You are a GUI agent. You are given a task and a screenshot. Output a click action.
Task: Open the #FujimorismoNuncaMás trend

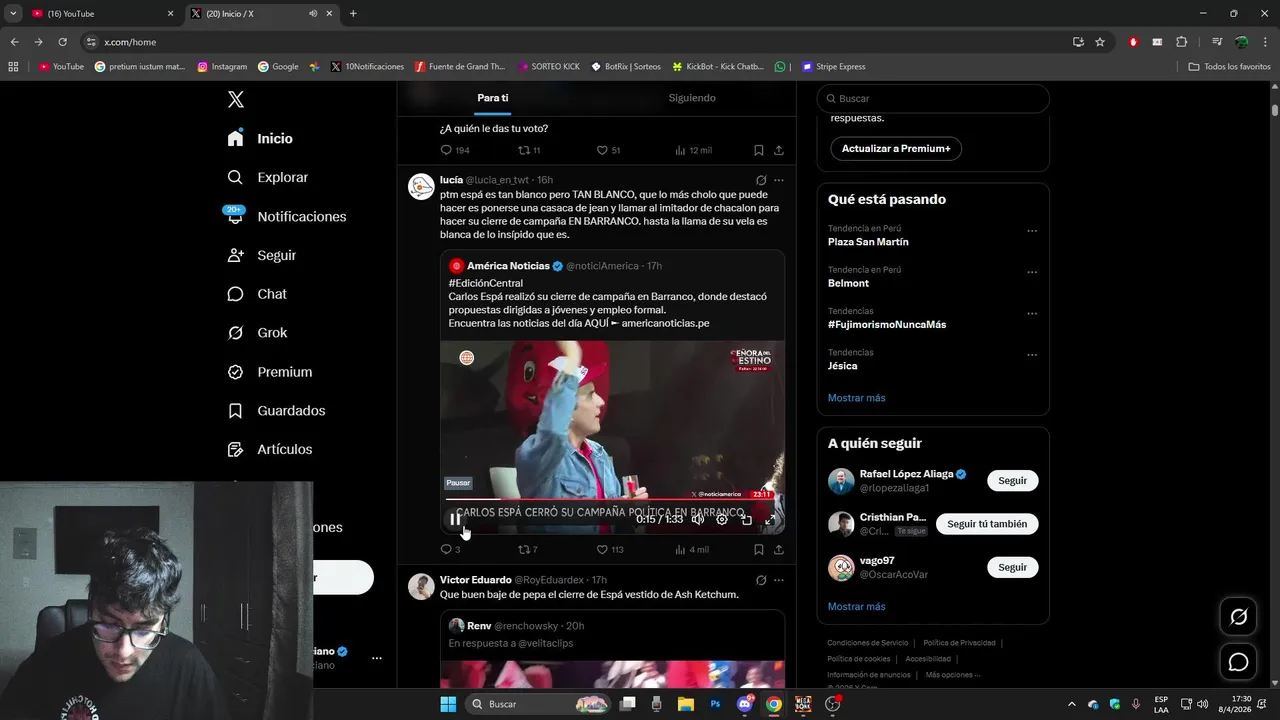pos(887,324)
